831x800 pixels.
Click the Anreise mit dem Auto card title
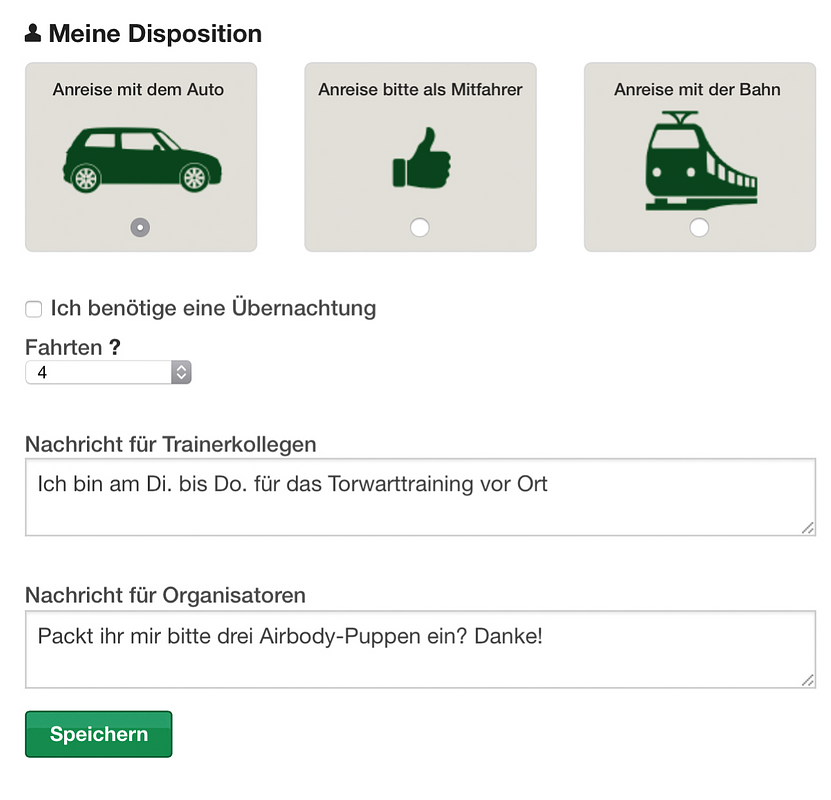pyautogui.click(x=138, y=90)
